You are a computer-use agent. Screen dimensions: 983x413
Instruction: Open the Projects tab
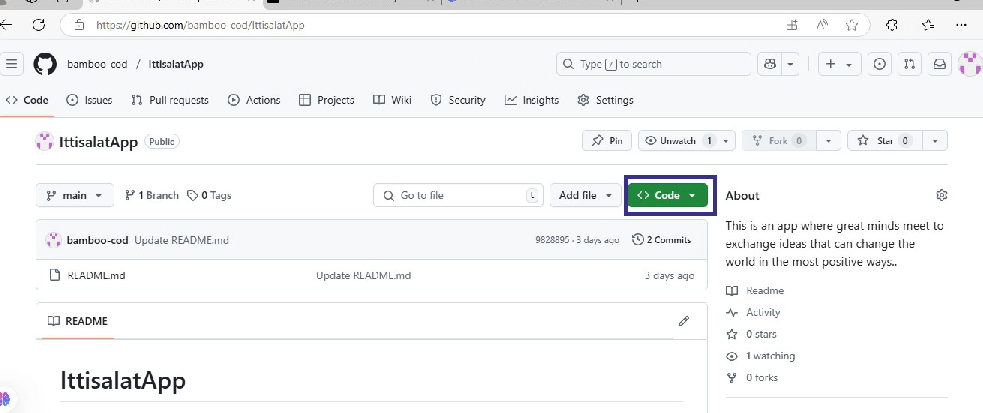(327, 100)
